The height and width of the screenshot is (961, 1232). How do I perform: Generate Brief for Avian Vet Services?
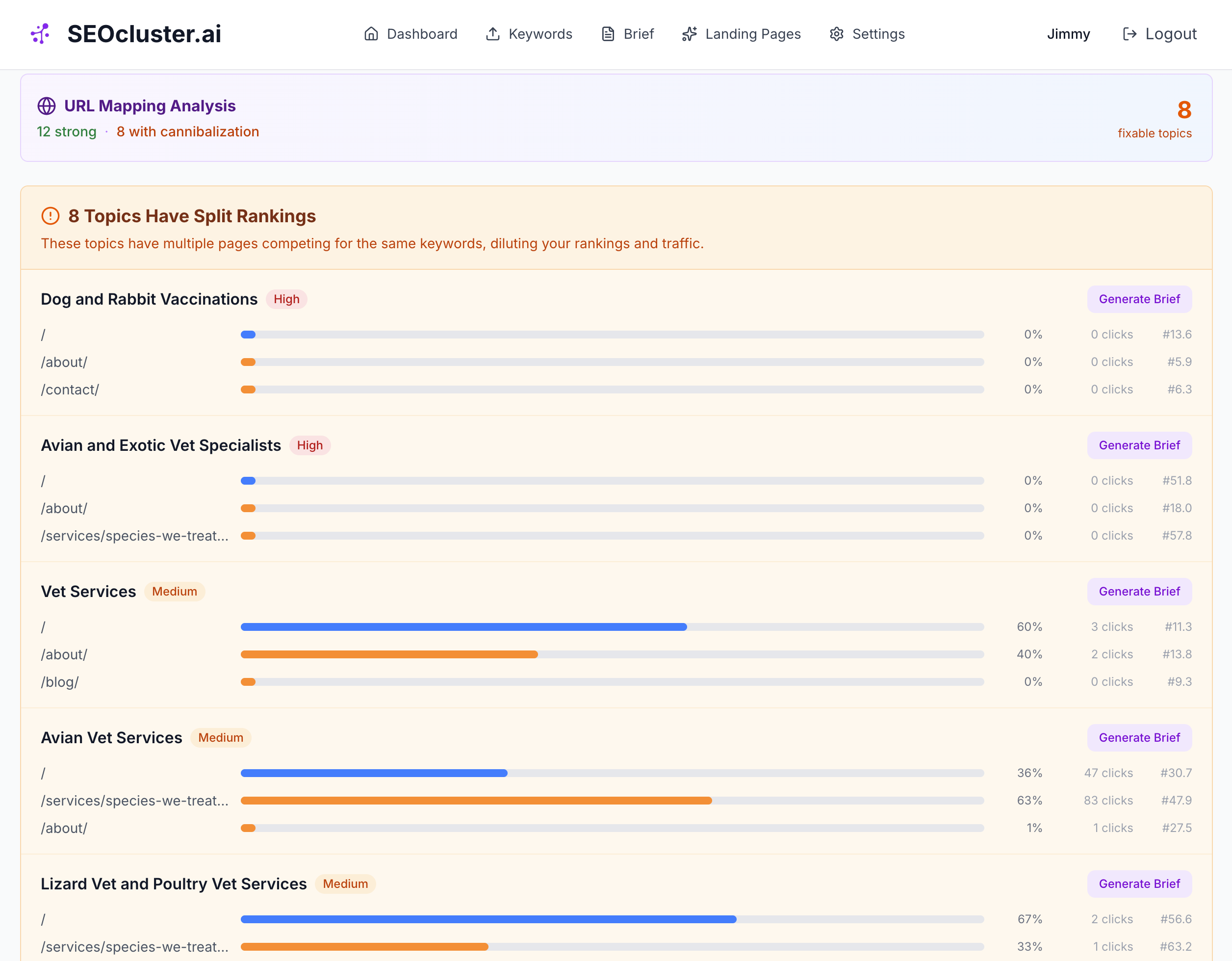coord(1138,737)
